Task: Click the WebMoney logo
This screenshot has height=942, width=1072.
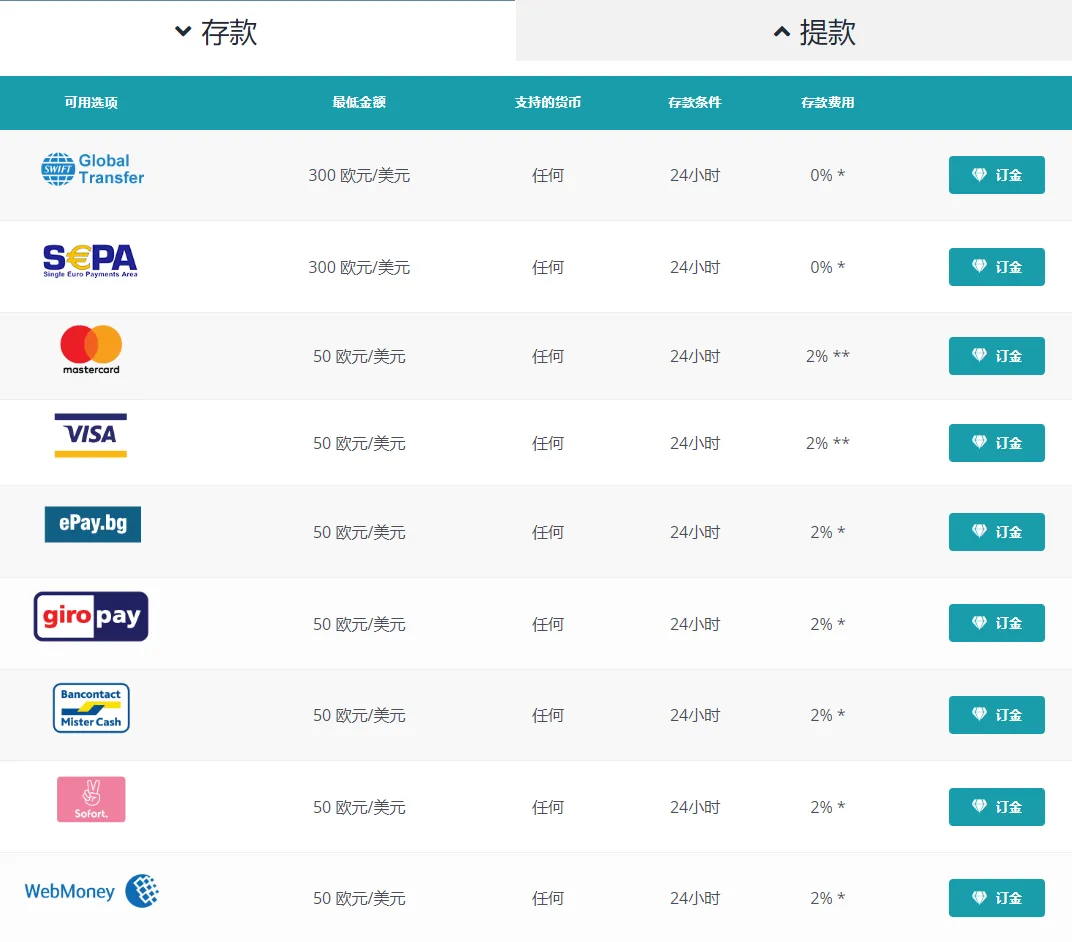Action: point(92,891)
